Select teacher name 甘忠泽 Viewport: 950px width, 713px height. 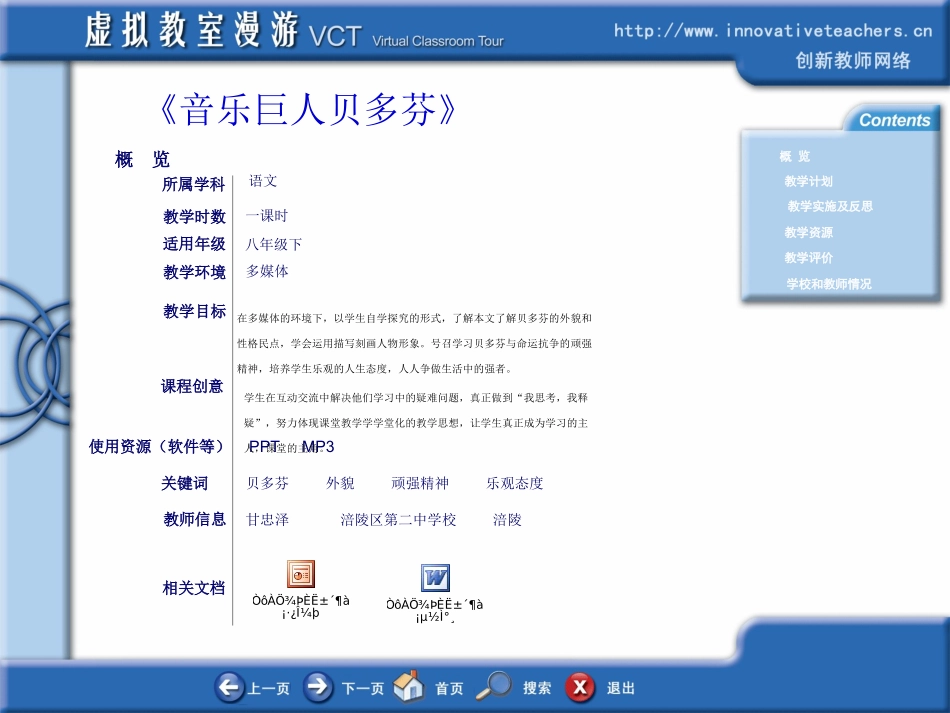[x=267, y=519]
